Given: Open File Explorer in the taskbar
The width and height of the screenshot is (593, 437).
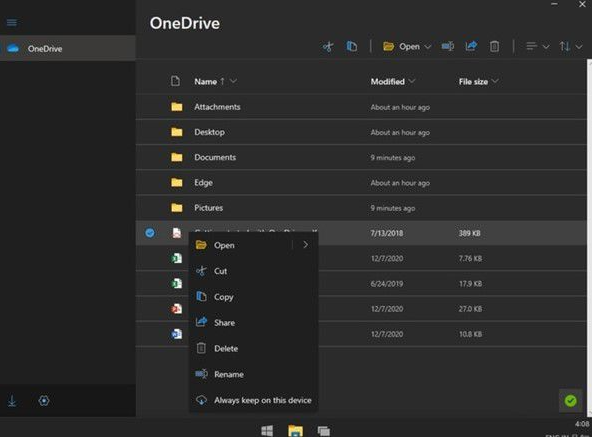Looking at the screenshot, I should point(295,431).
